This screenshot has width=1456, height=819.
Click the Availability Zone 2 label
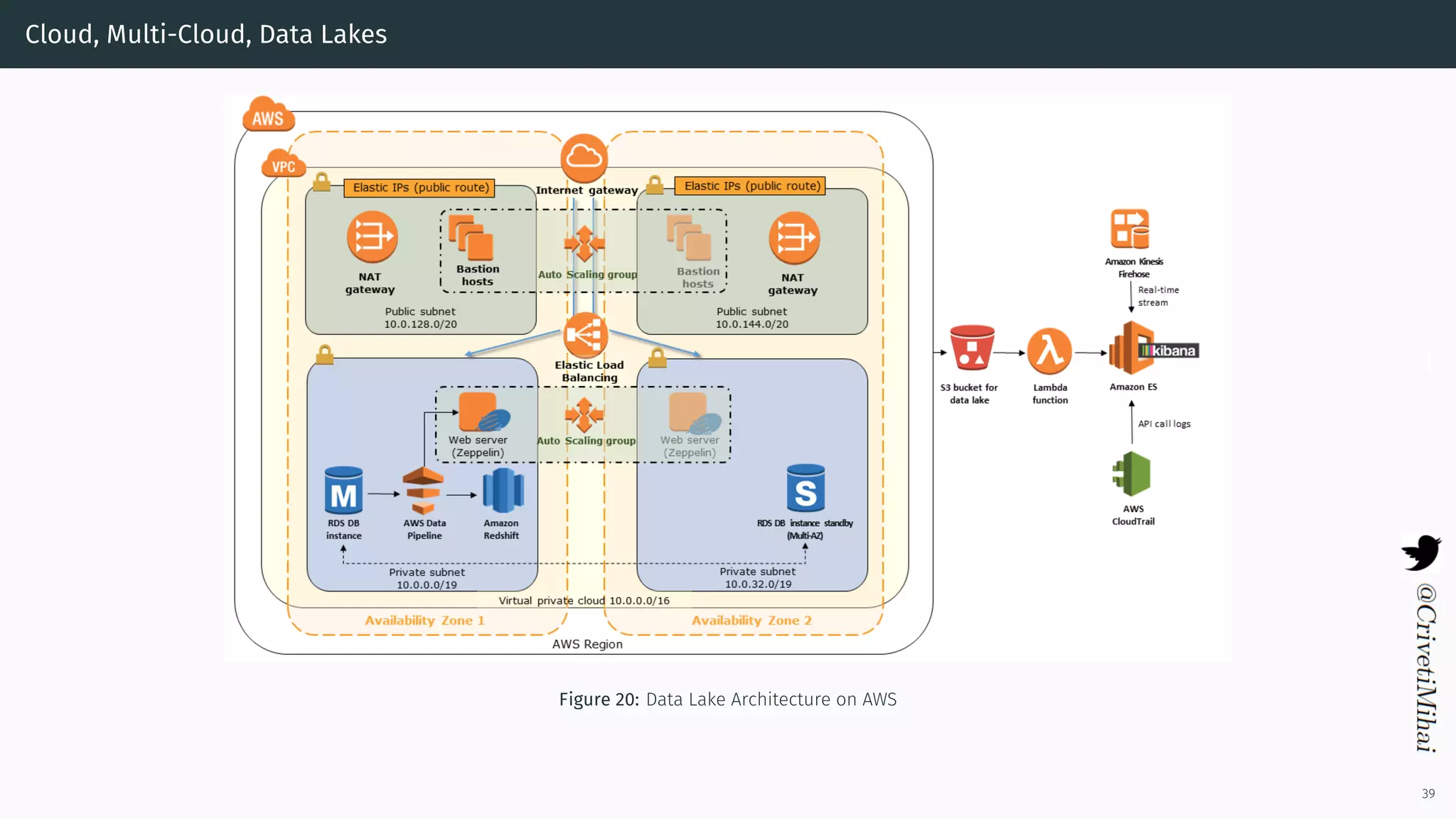pyautogui.click(x=751, y=621)
